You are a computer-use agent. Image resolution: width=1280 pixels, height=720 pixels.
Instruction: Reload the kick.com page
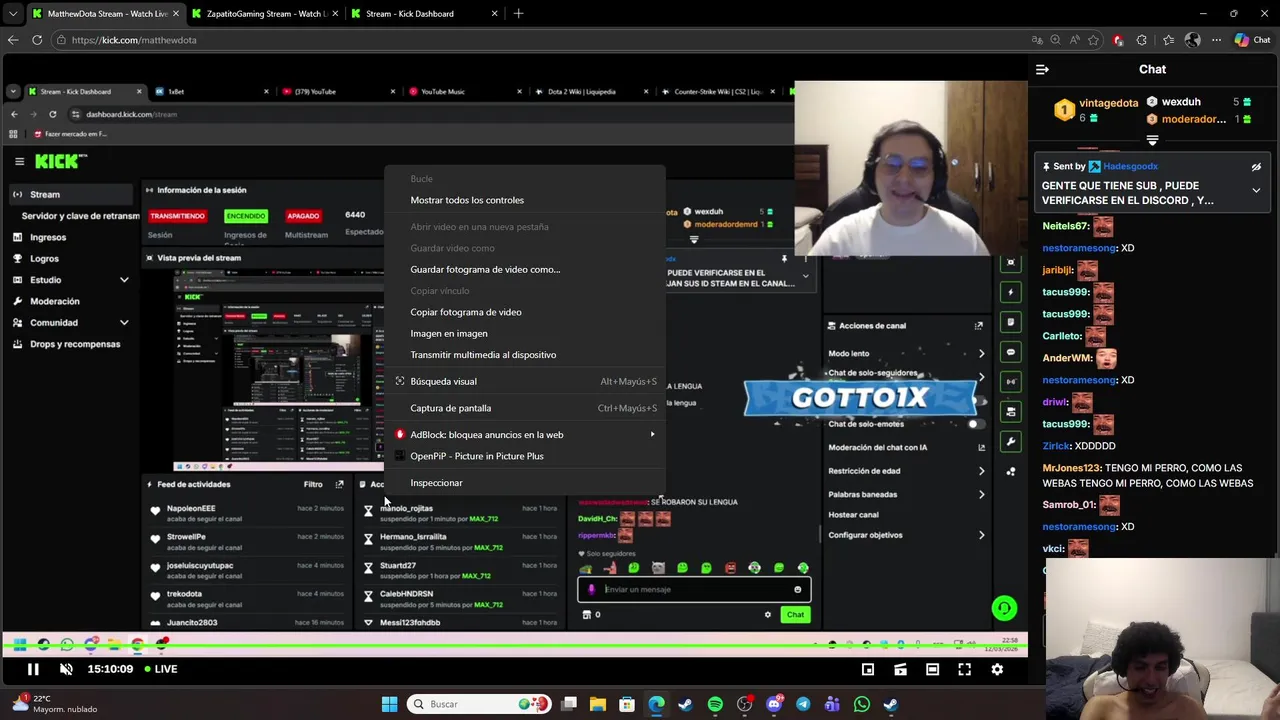[x=37, y=40]
